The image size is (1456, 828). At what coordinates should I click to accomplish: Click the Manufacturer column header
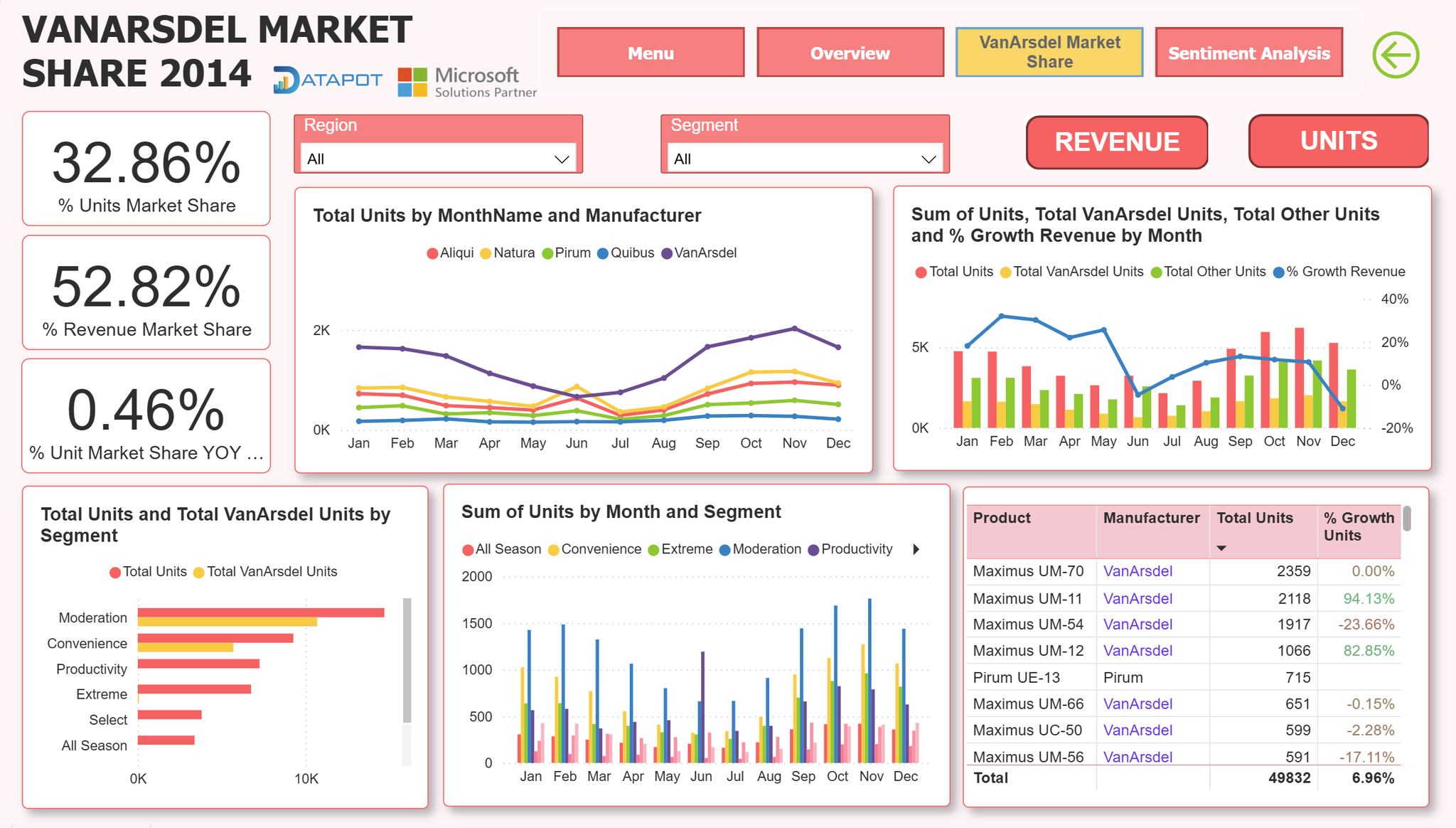click(x=1152, y=531)
